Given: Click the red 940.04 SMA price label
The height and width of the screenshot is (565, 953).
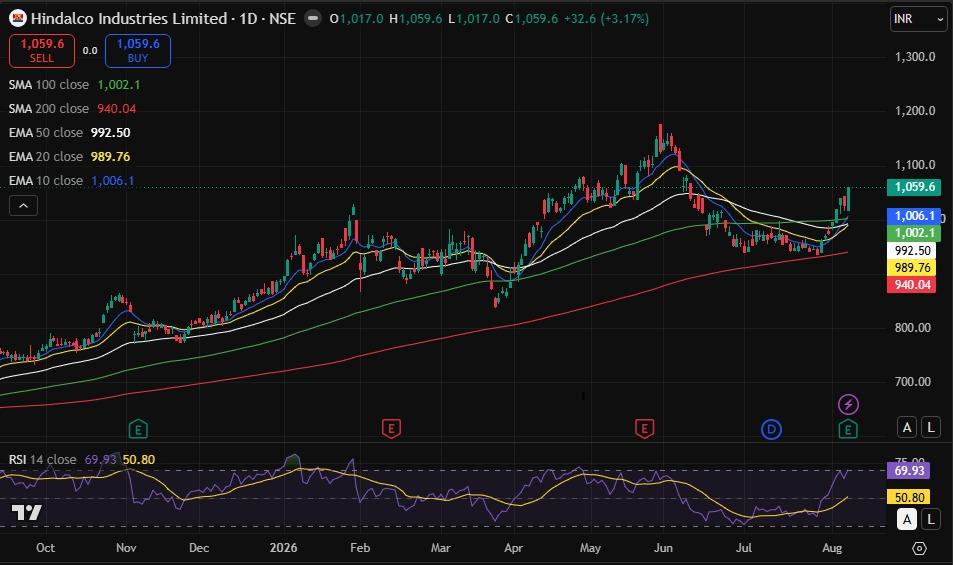Looking at the screenshot, I should click(x=912, y=284).
